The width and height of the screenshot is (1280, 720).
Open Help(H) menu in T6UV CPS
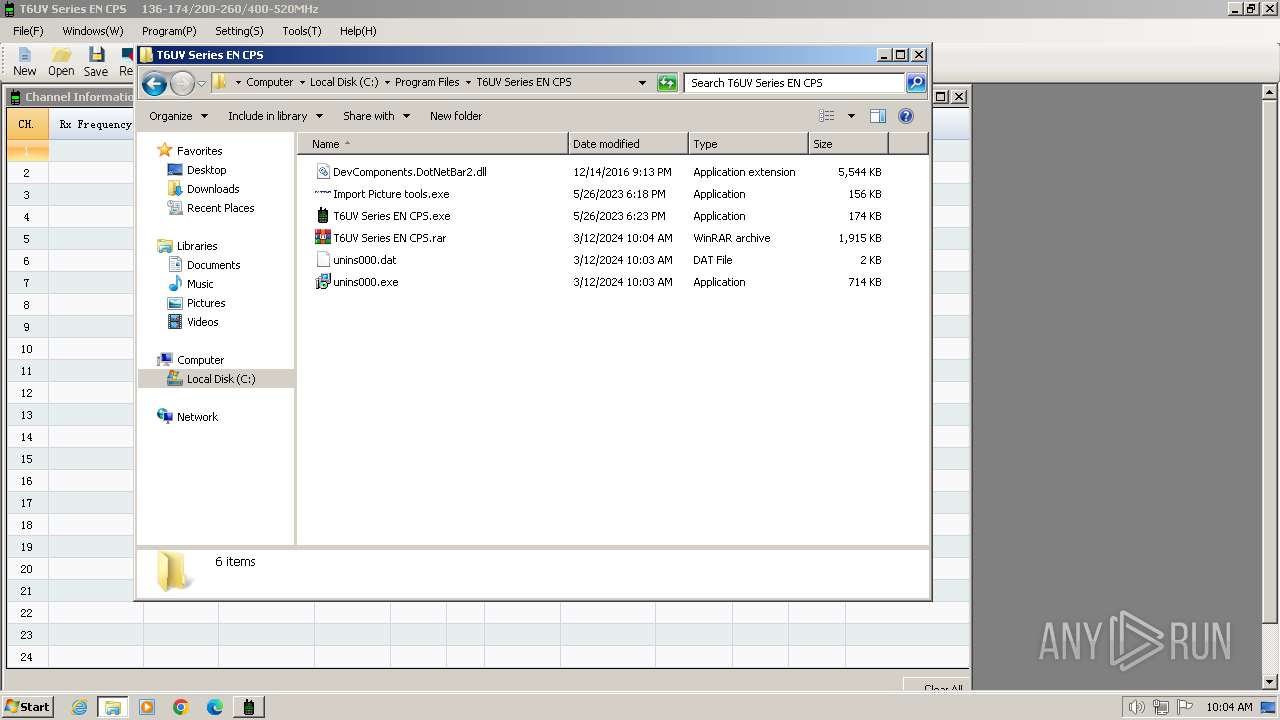[358, 31]
